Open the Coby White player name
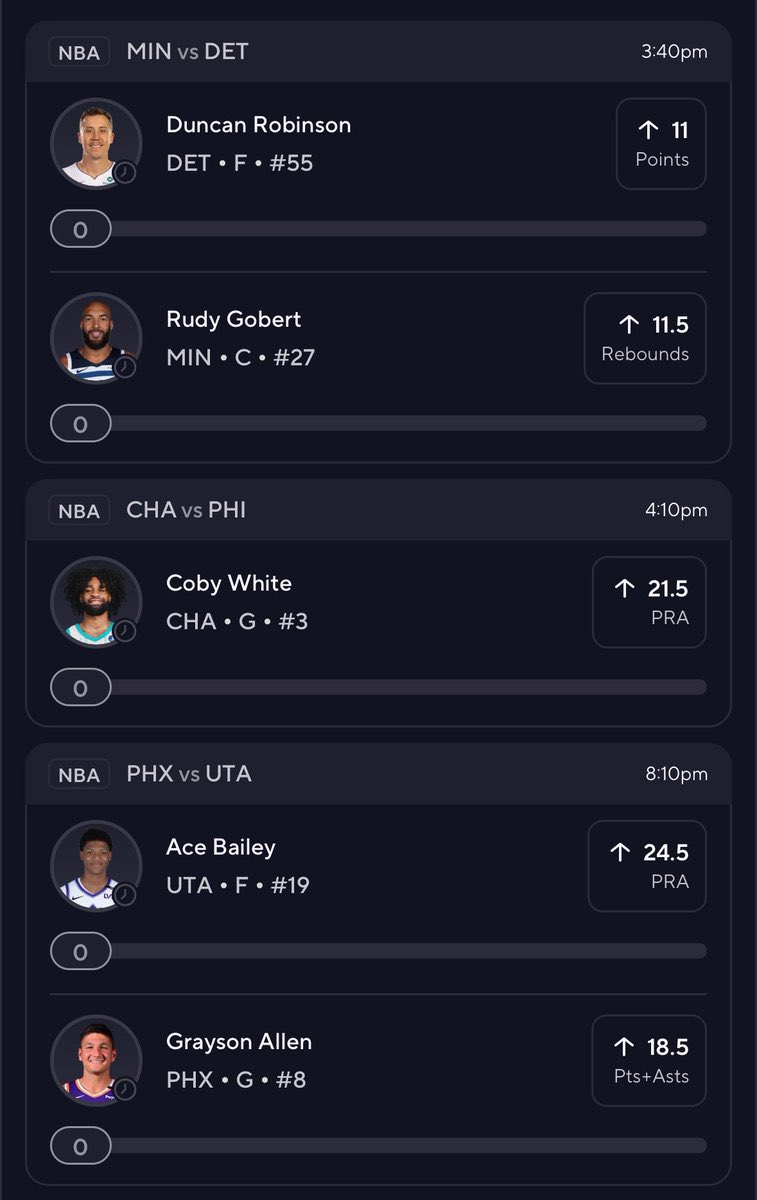This screenshot has height=1200, width=757. point(229,583)
